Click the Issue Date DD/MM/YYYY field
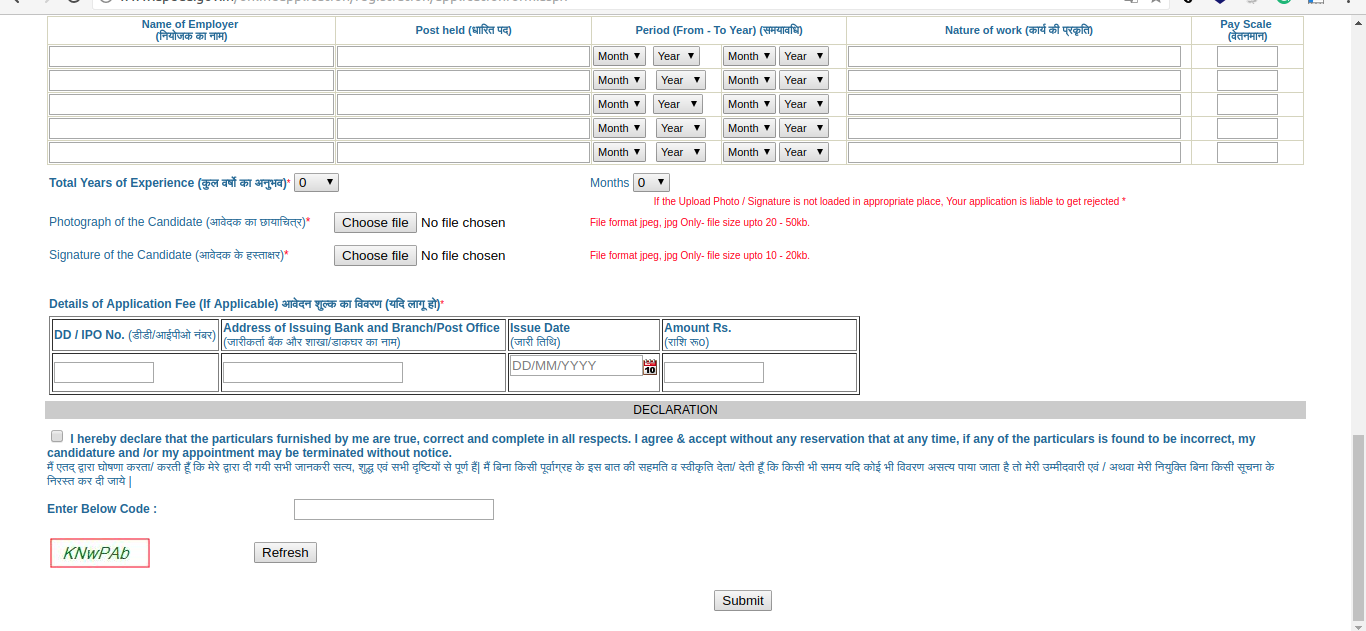This screenshot has height=631, width=1366. tap(576, 366)
